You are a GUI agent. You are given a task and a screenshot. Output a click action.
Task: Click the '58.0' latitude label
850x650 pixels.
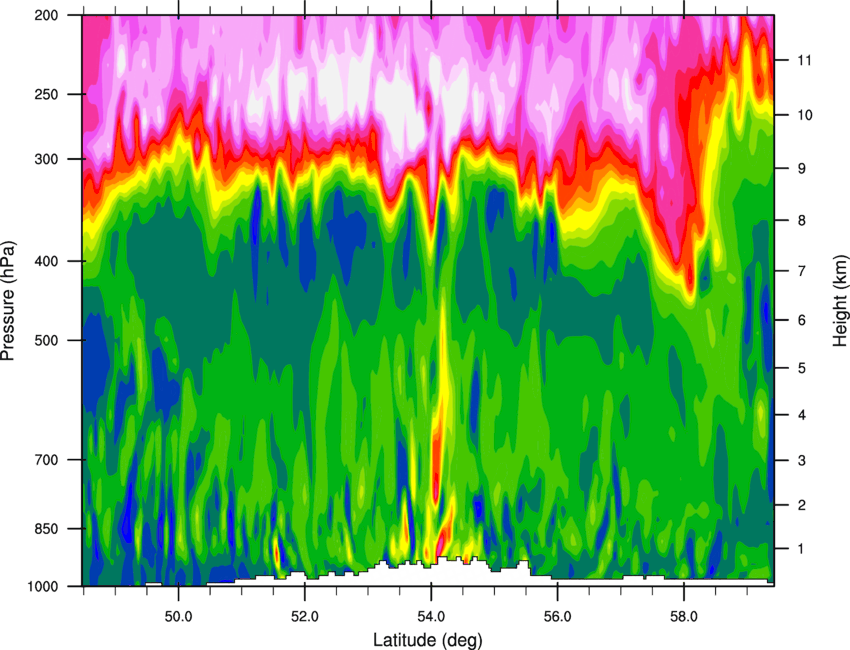tap(684, 616)
